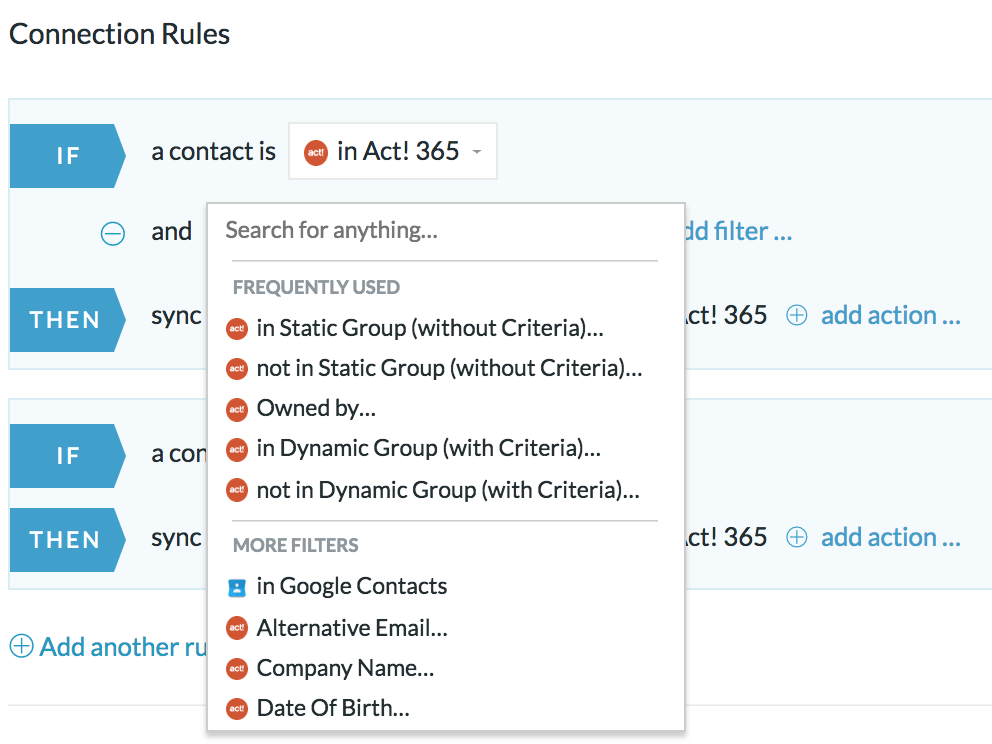Click the plus icon of first rule's add action
The width and height of the screenshot is (992, 744).
tap(797, 315)
